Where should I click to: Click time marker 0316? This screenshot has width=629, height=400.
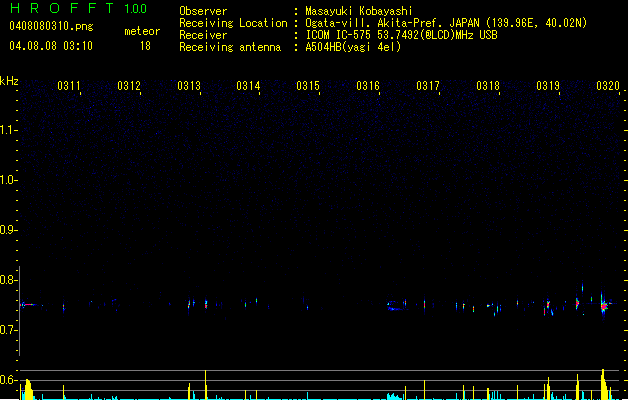[x=368, y=85]
